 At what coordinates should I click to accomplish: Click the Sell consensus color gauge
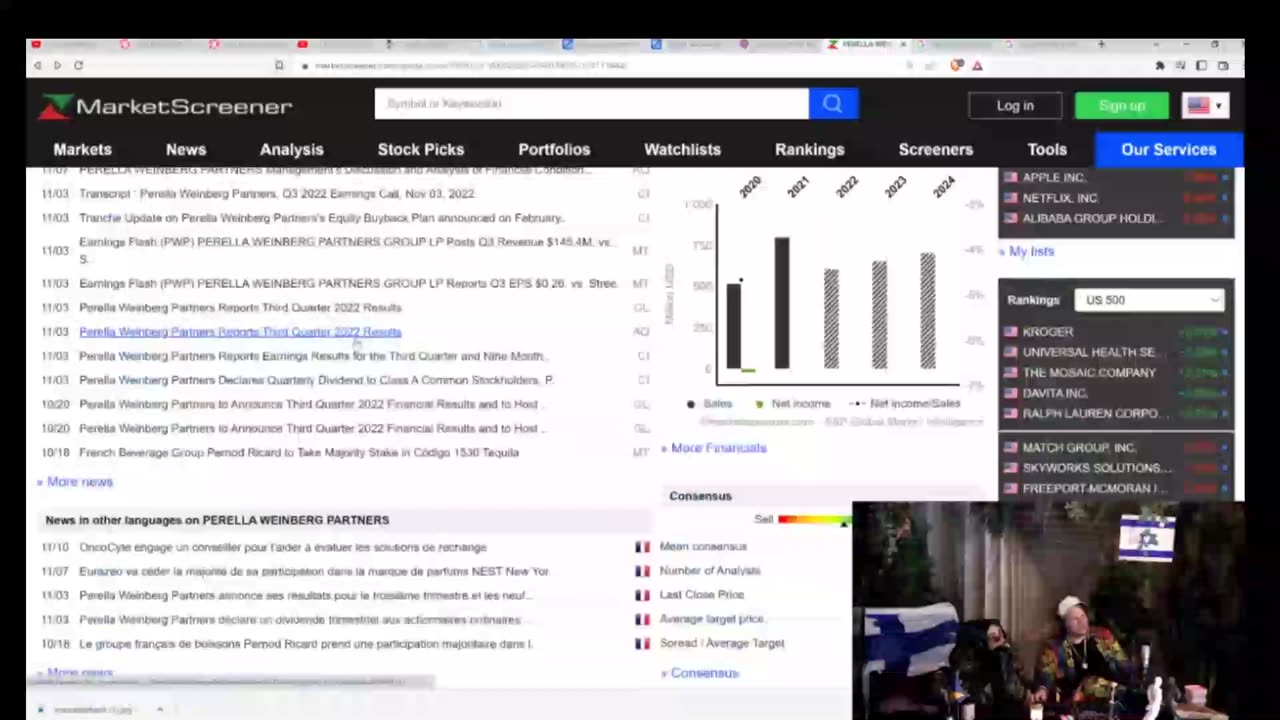click(x=814, y=520)
